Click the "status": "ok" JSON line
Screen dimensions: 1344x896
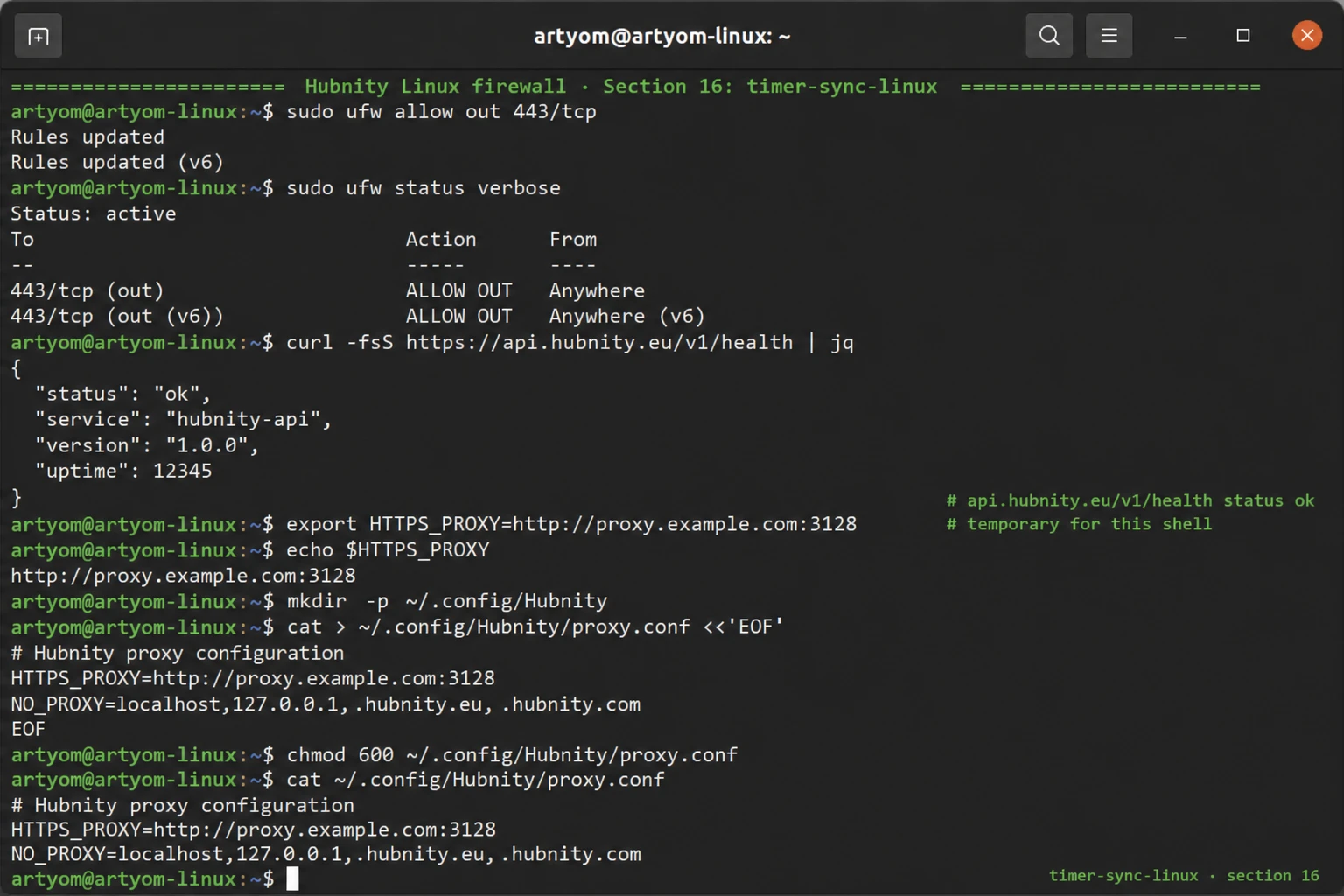122,394
